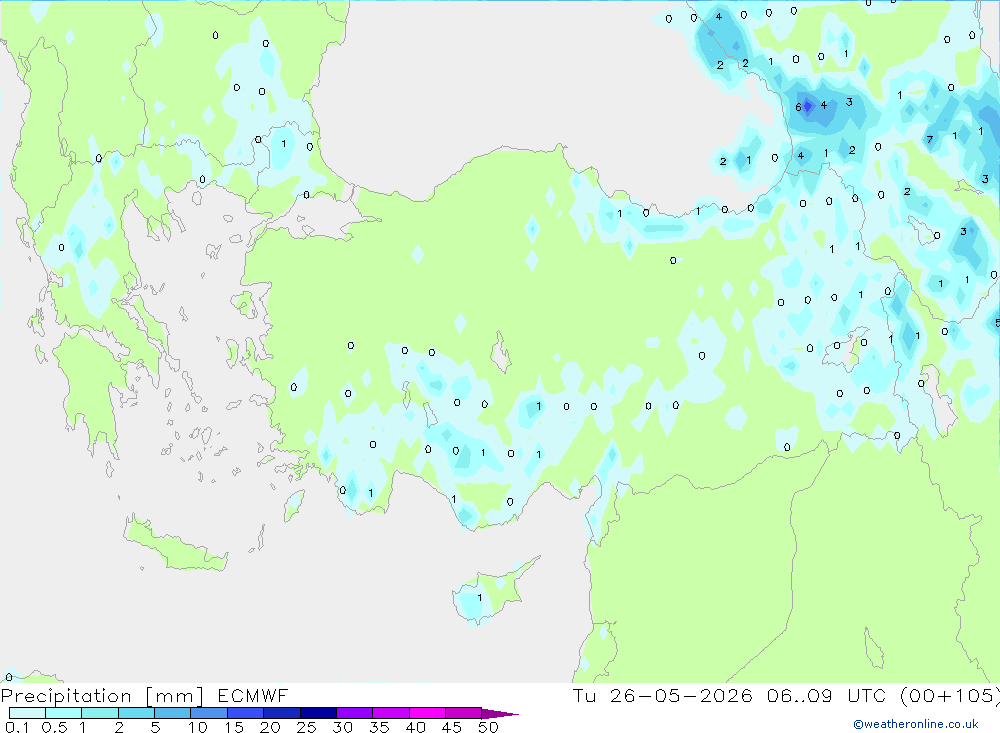Choose the 20–25 mm dark blue swatch

point(281,713)
